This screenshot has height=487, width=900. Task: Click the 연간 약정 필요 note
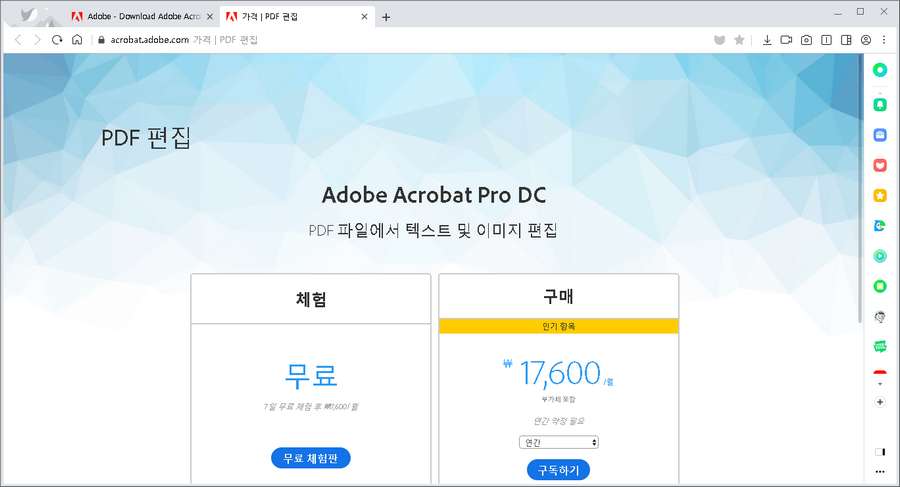pyautogui.click(x=558, y=421)
